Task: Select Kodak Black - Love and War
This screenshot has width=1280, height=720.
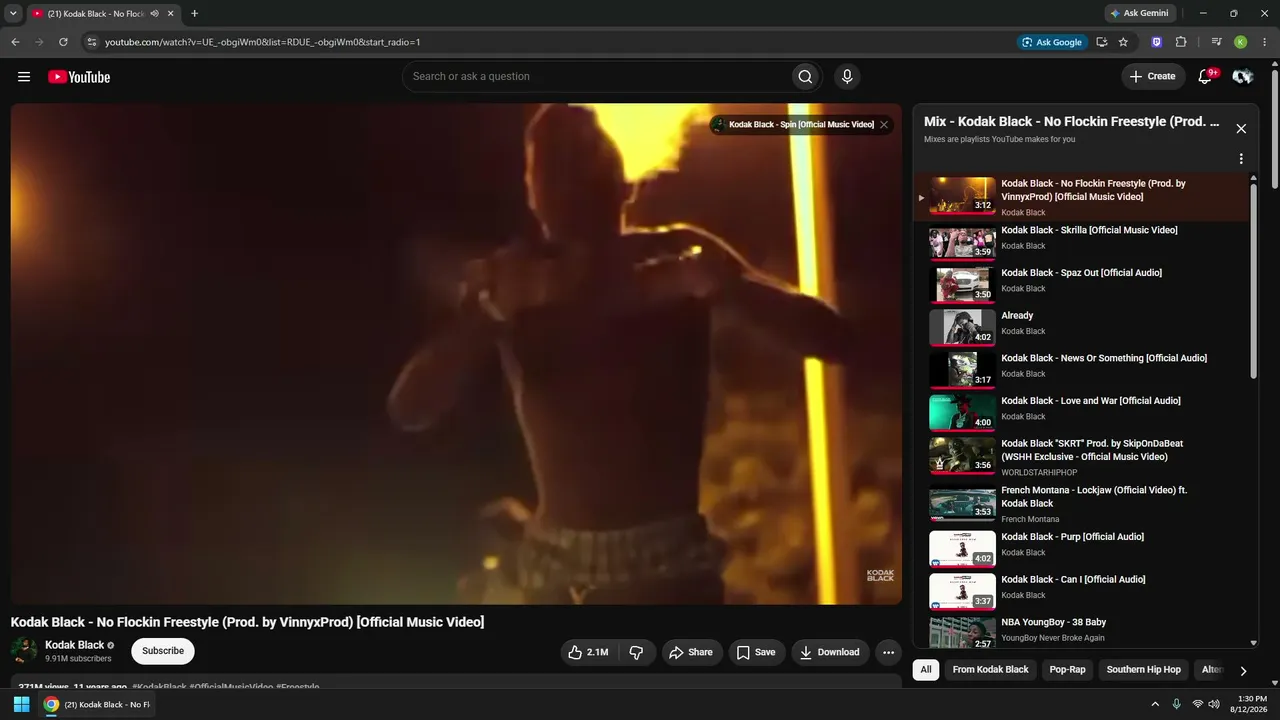Action: [1081, 412]
